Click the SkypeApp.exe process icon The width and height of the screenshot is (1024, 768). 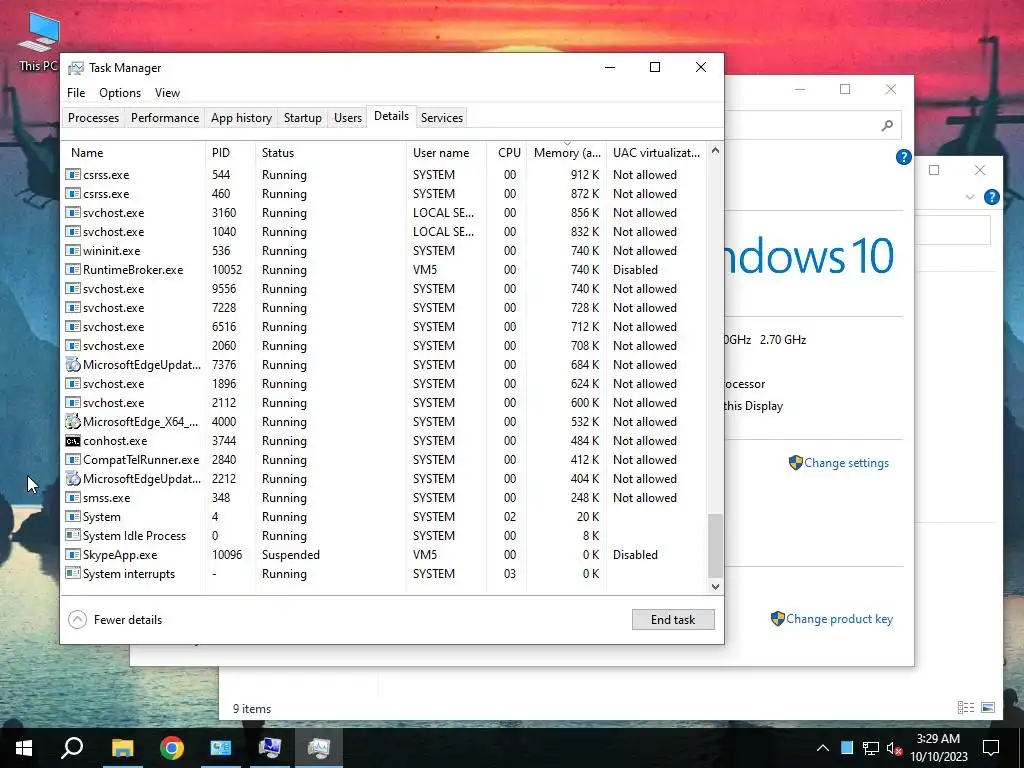73,554
